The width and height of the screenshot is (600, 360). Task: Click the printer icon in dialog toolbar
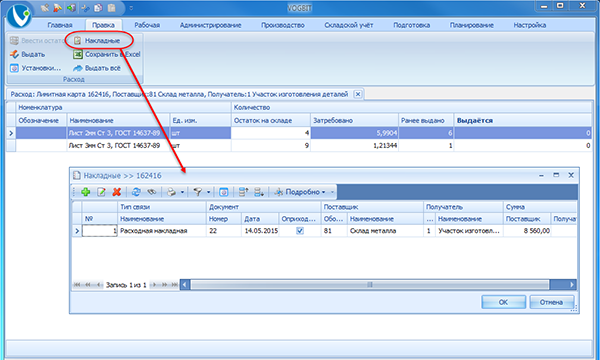click(171, 192)
